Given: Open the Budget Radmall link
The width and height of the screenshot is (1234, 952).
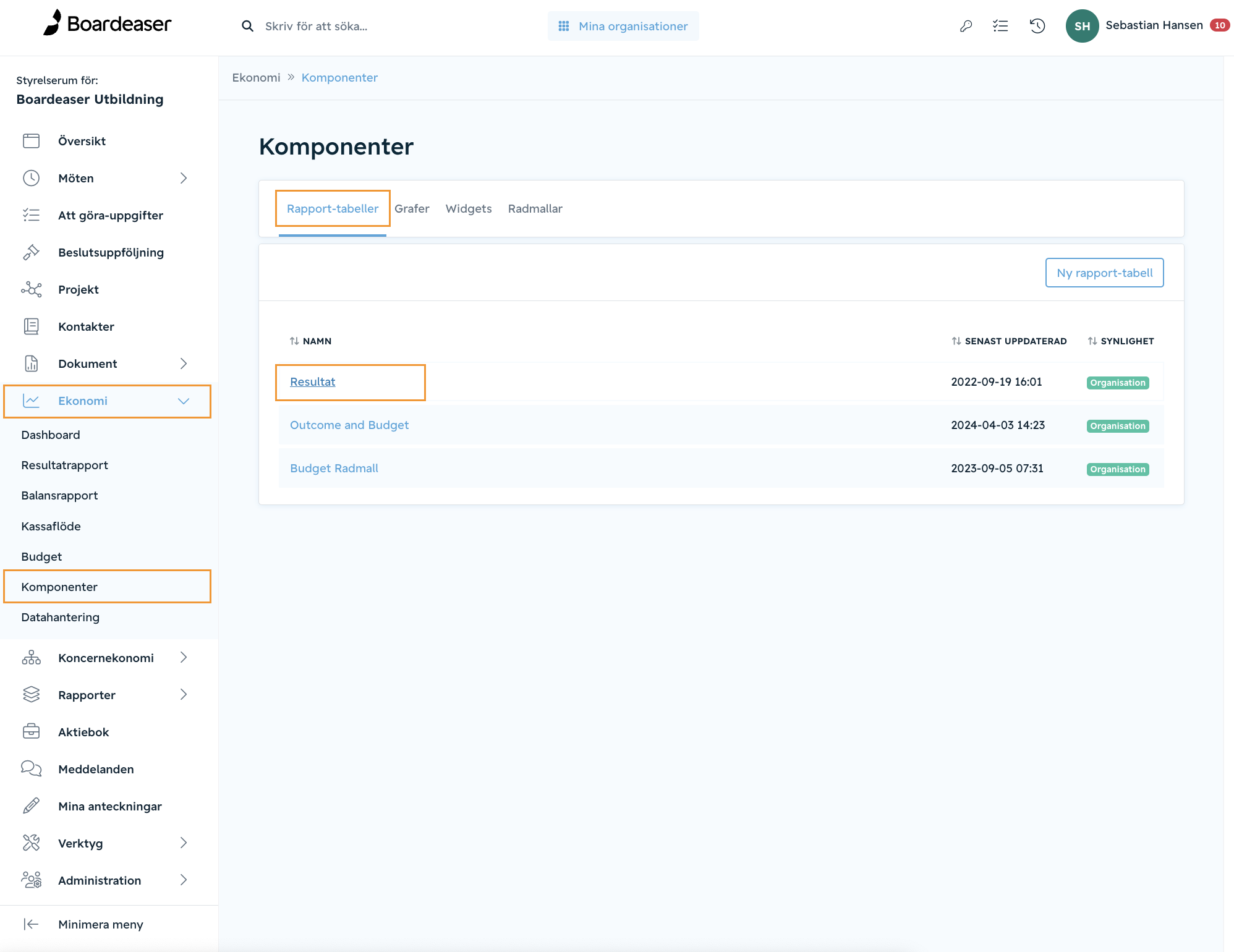Looking at the screenshot, I should 334,469.
